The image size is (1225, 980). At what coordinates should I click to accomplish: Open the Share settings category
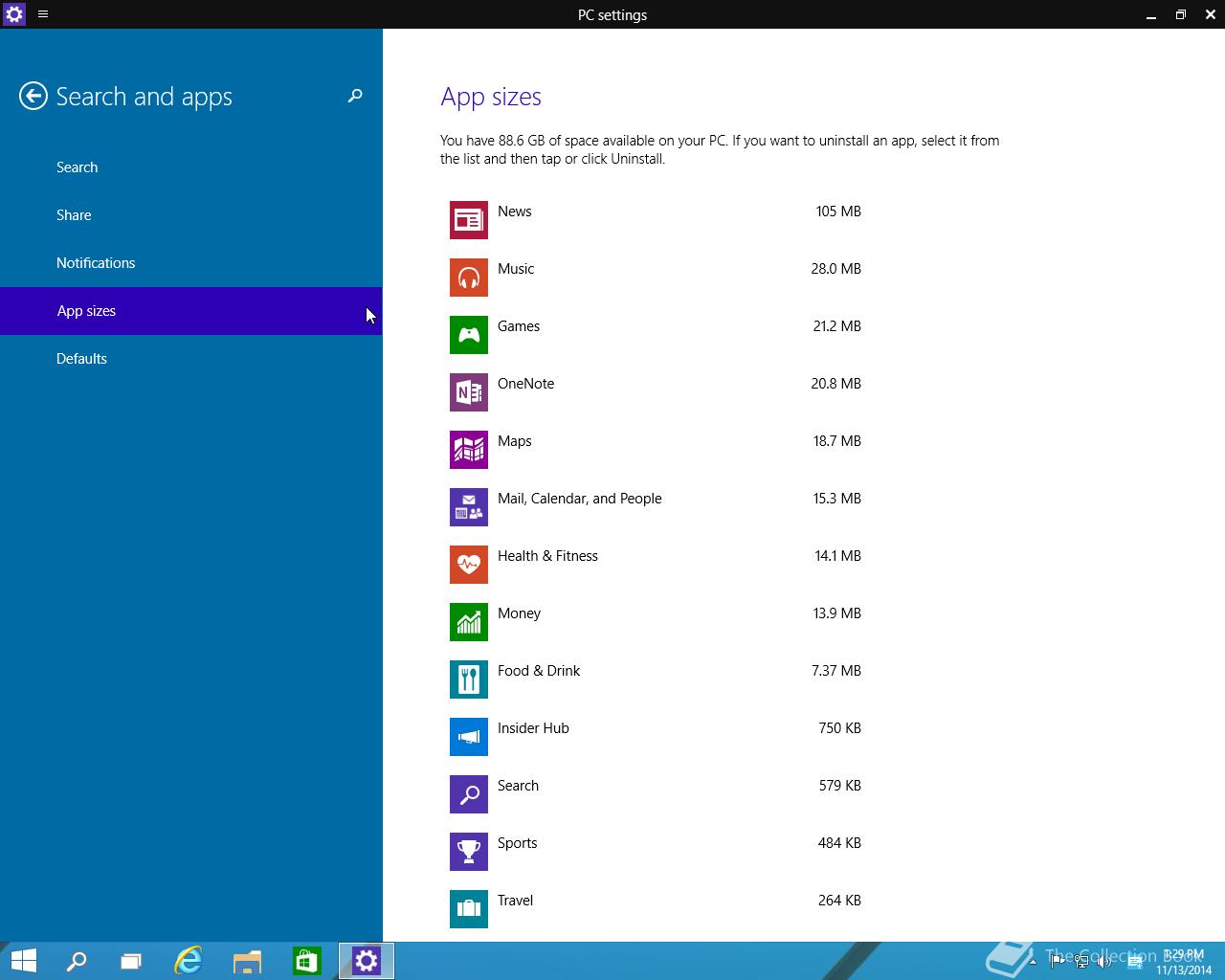tap(191, 215)
